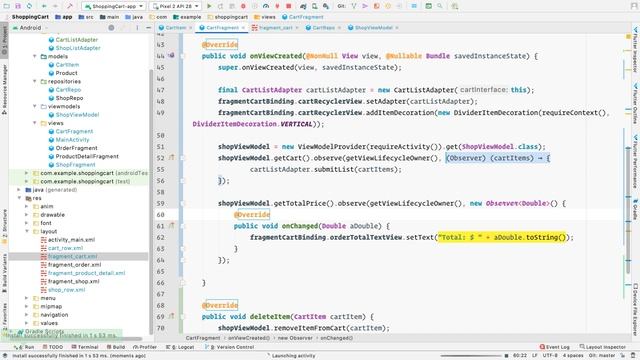Toggle code folding at line 44
The height and width of the screenshot is (360, 640).
click(182, 56)
